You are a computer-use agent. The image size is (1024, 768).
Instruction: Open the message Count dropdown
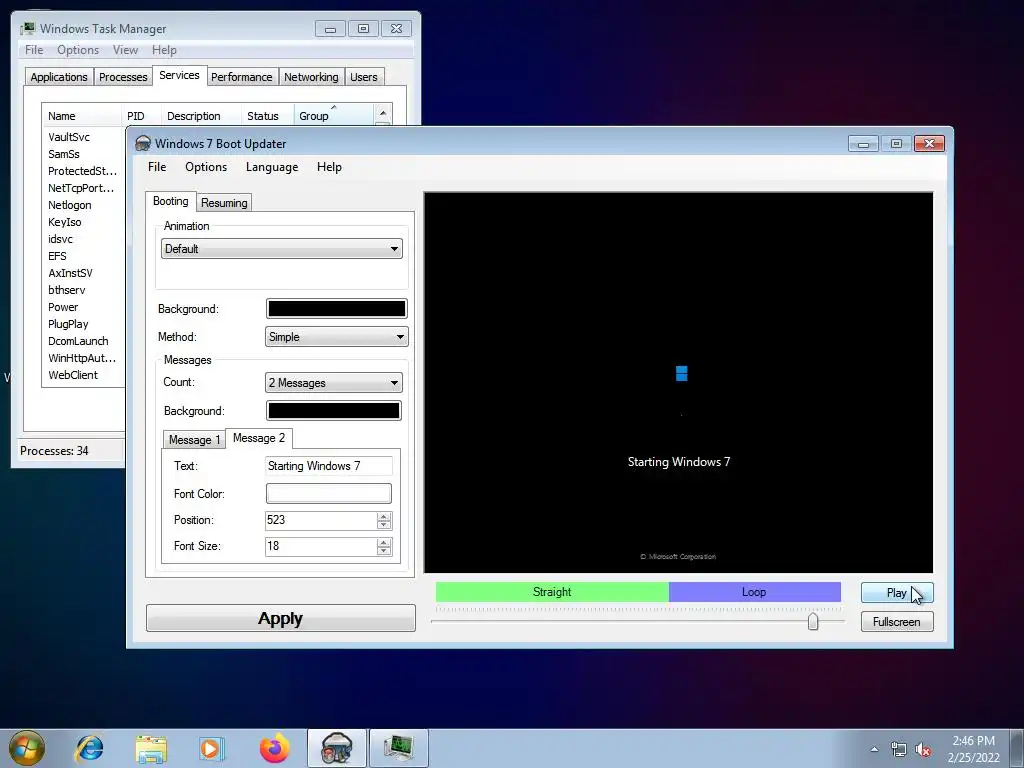[334, 383]
